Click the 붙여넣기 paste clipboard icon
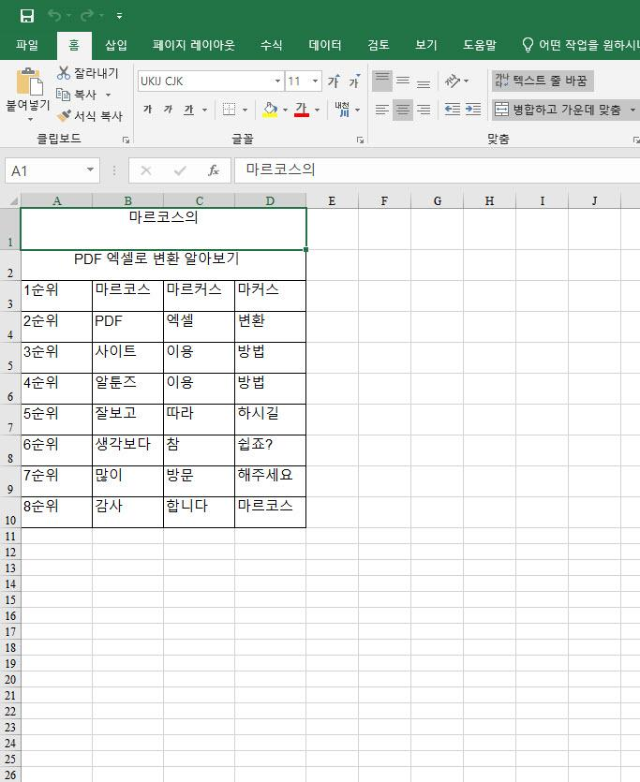 [29, 81]
